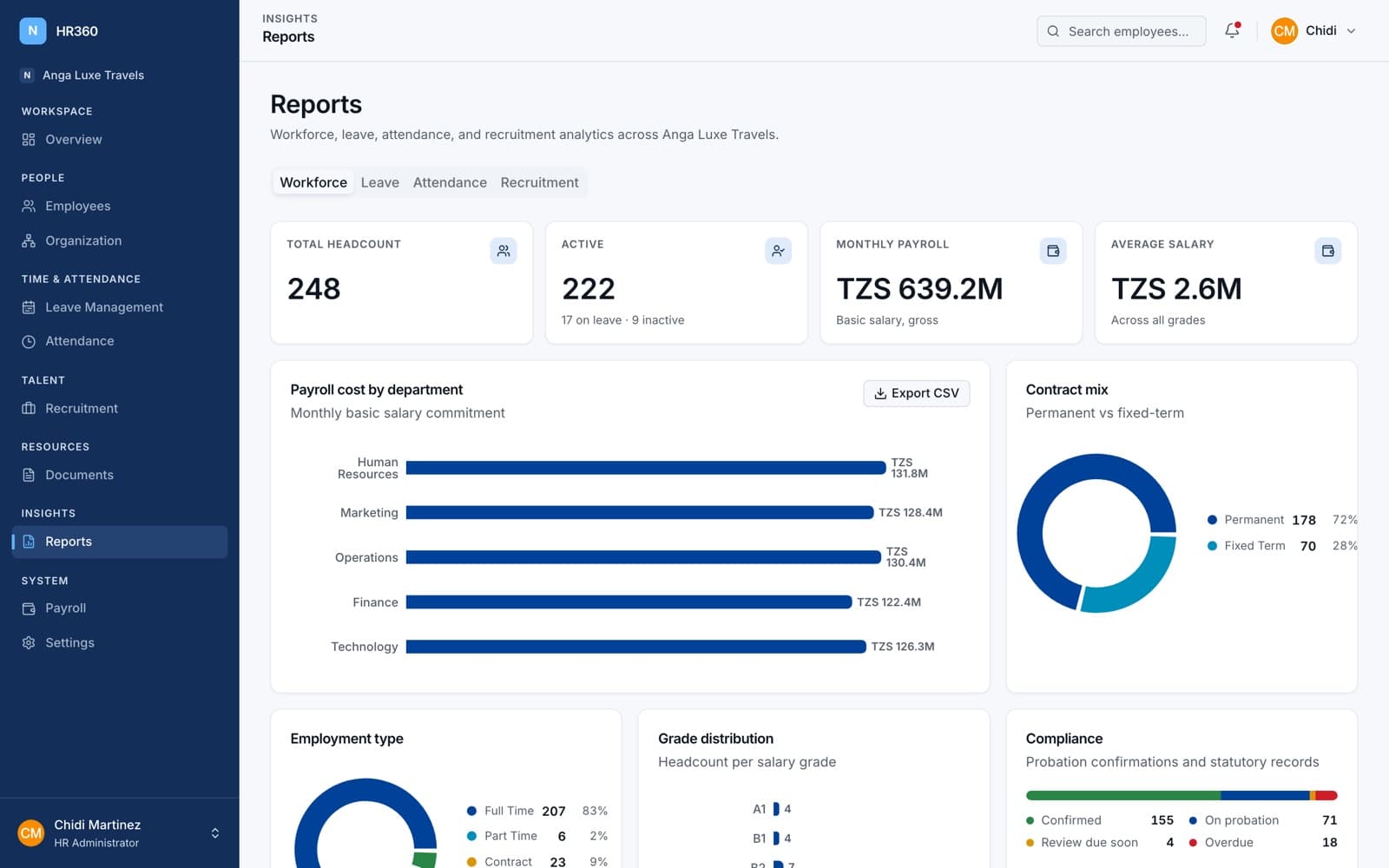
Task: Click the download icon in Export CSV
Action: click(x=880, y=393)
